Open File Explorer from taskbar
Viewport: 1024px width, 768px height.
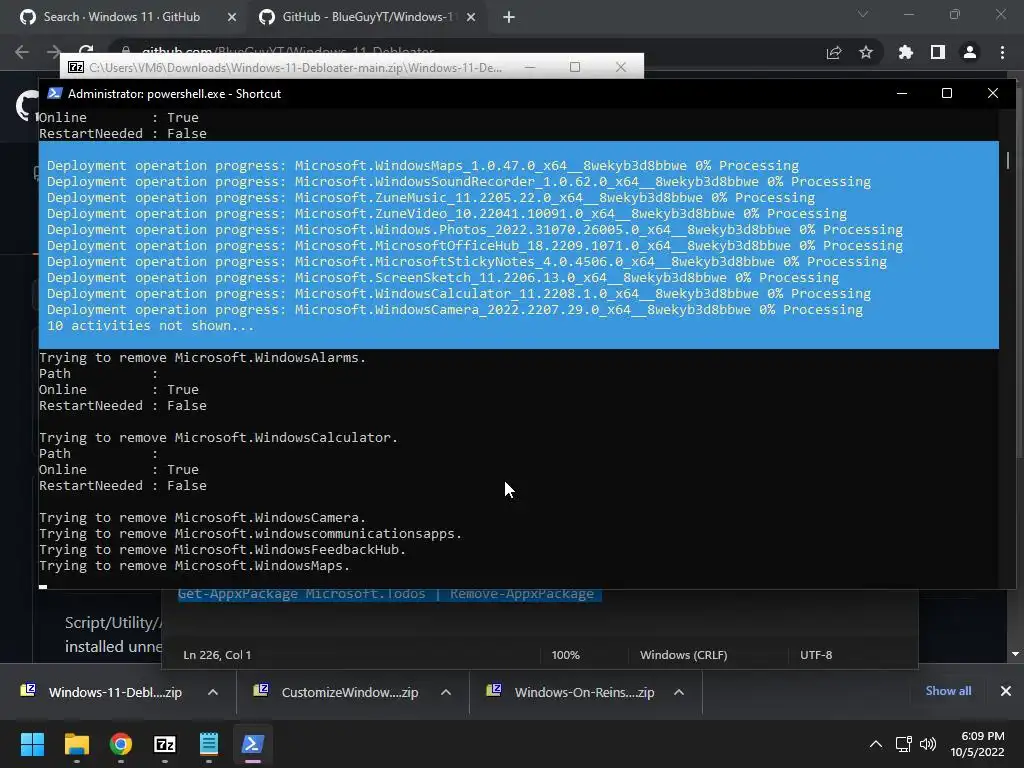click(76, 744)
